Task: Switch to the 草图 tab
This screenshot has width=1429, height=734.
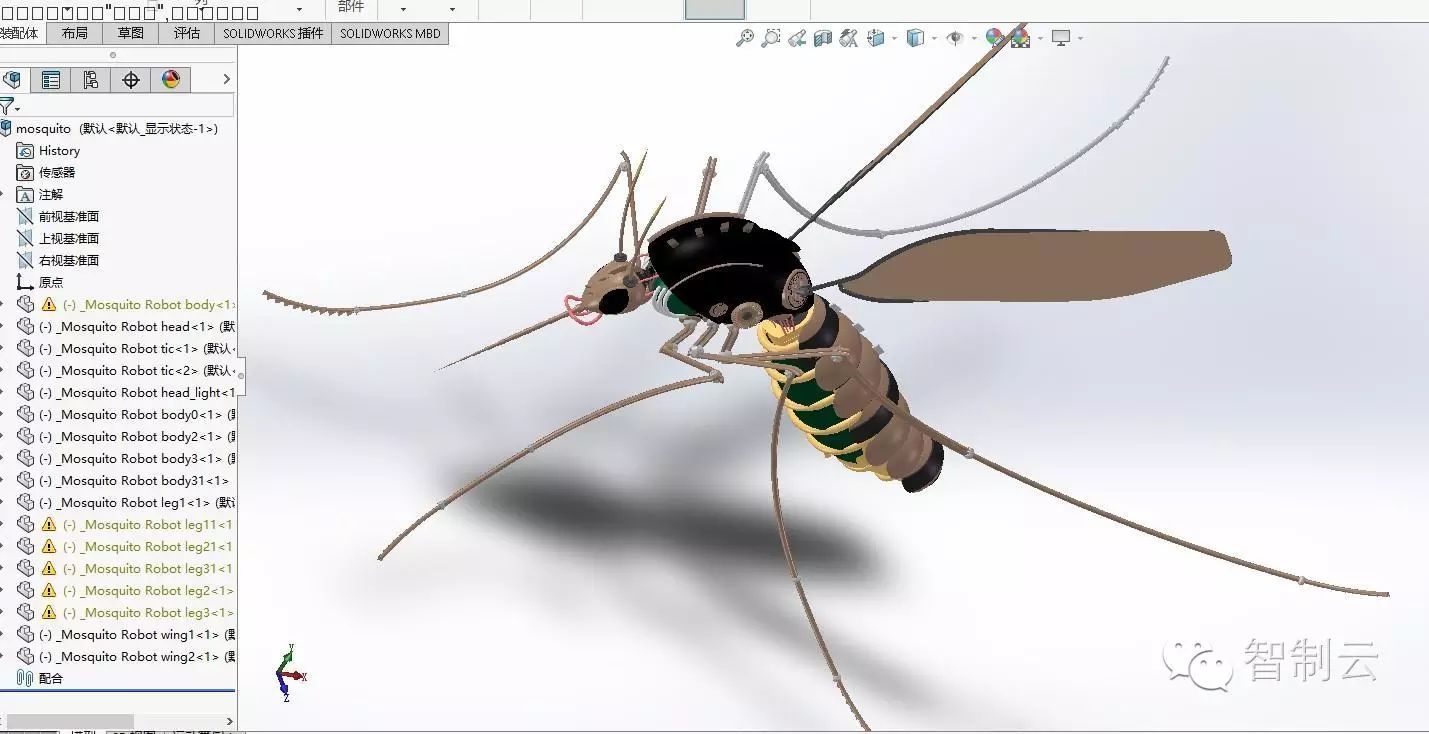Action: pyautogui.click(x=131, y=33)
